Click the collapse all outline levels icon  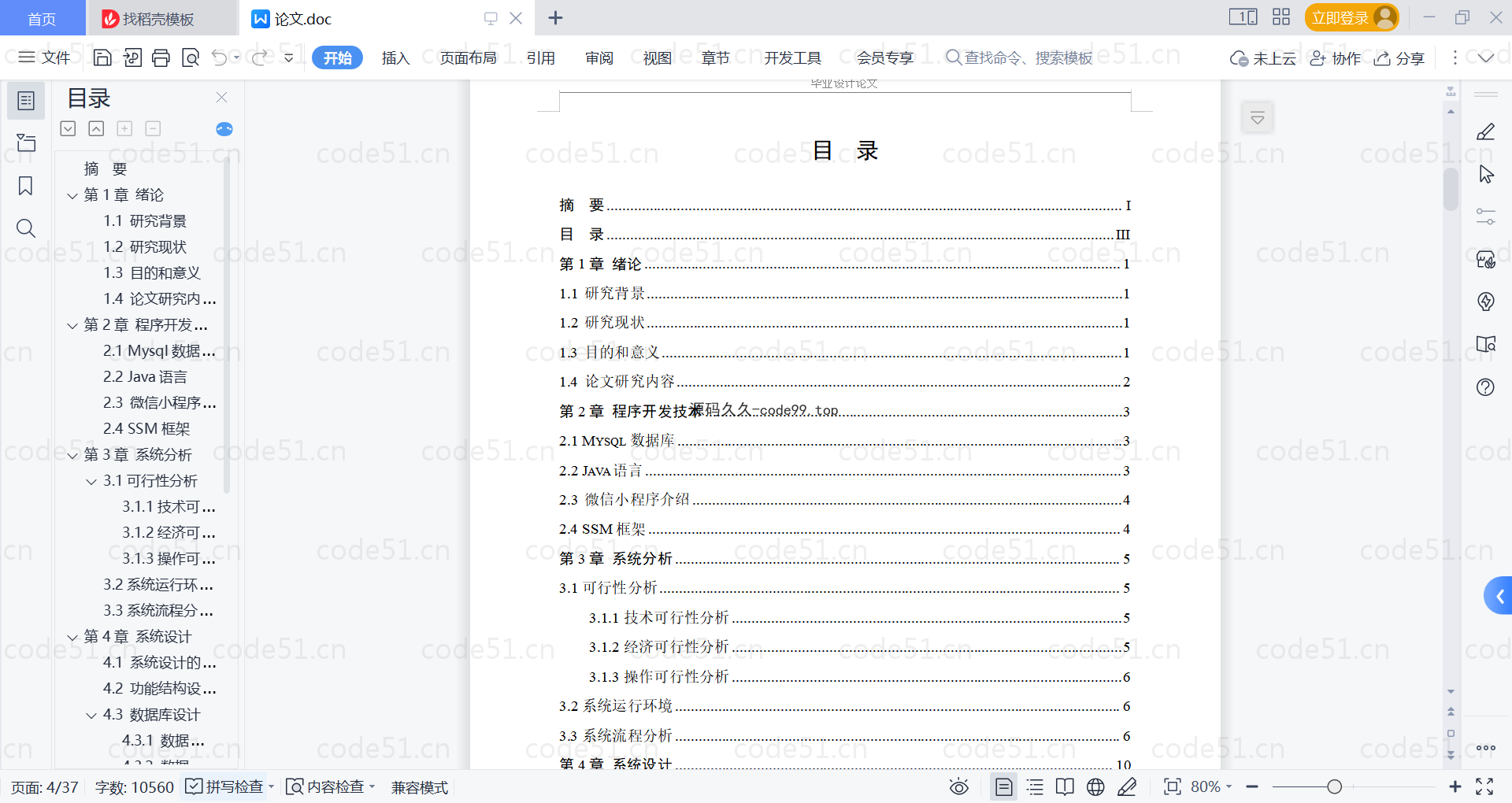[96, 128]
